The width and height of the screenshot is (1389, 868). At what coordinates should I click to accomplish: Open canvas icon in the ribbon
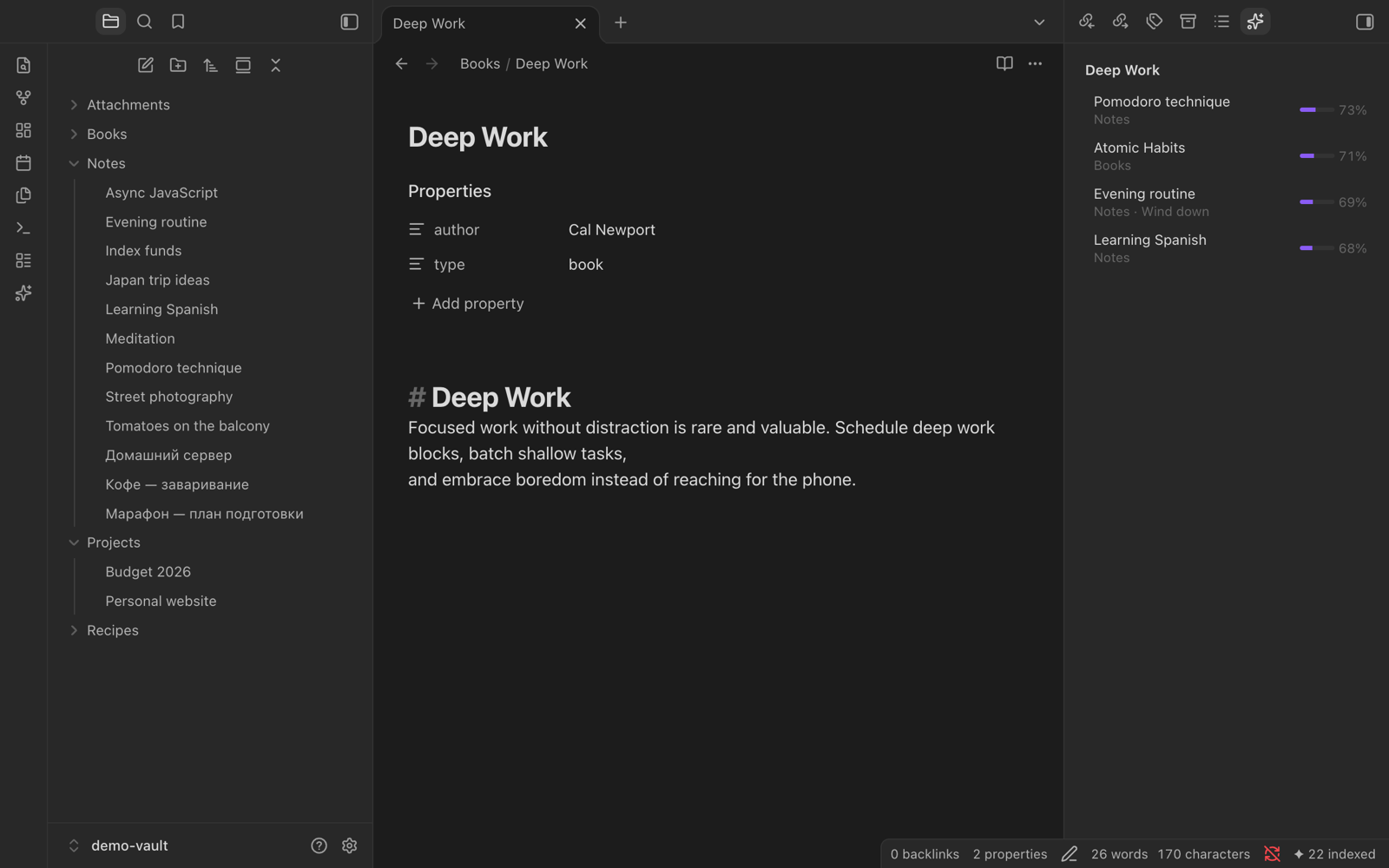click(x=23, y=130)
